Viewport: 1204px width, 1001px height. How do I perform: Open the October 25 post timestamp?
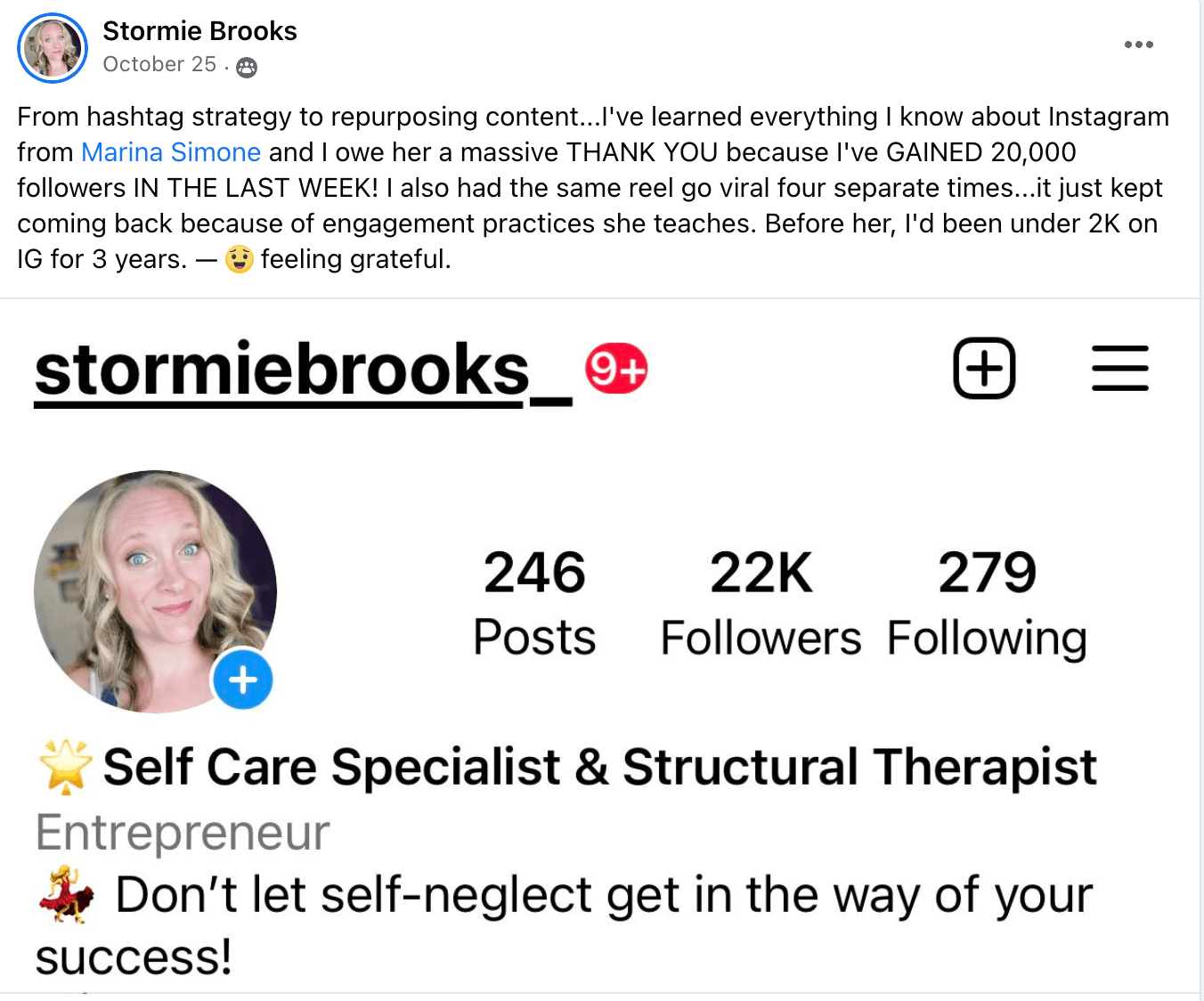159,65
